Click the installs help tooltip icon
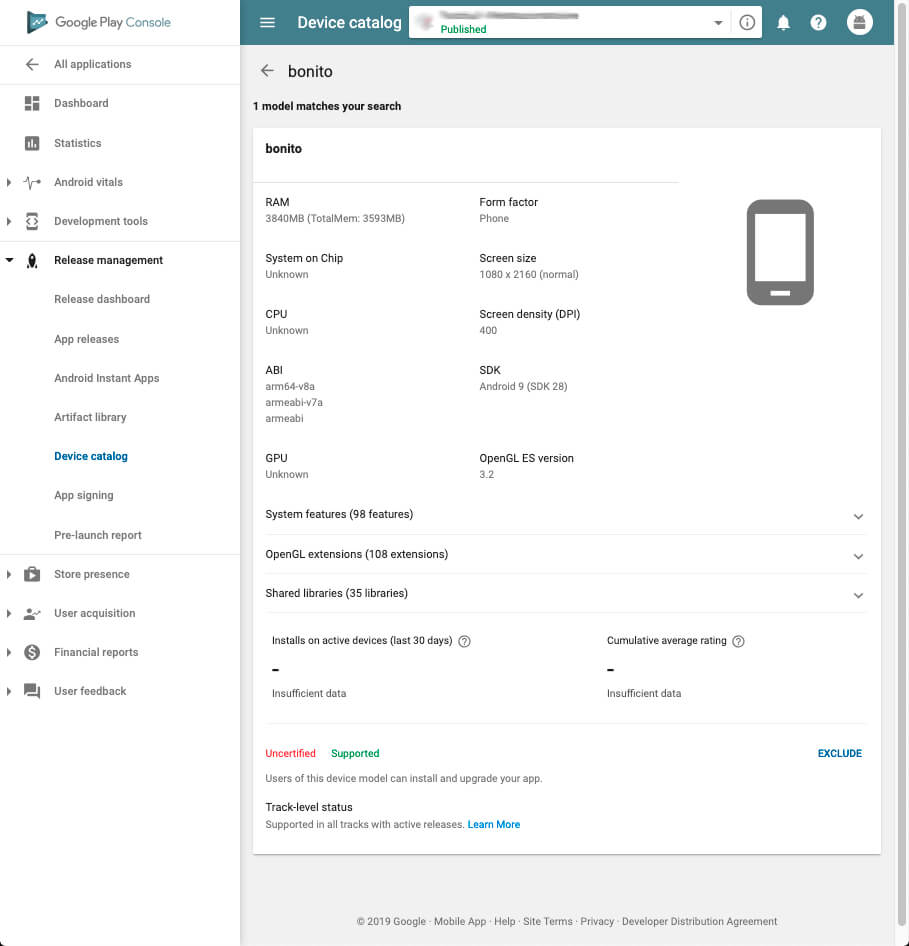This screenshot has width=909, height=946. coord(464,641)
